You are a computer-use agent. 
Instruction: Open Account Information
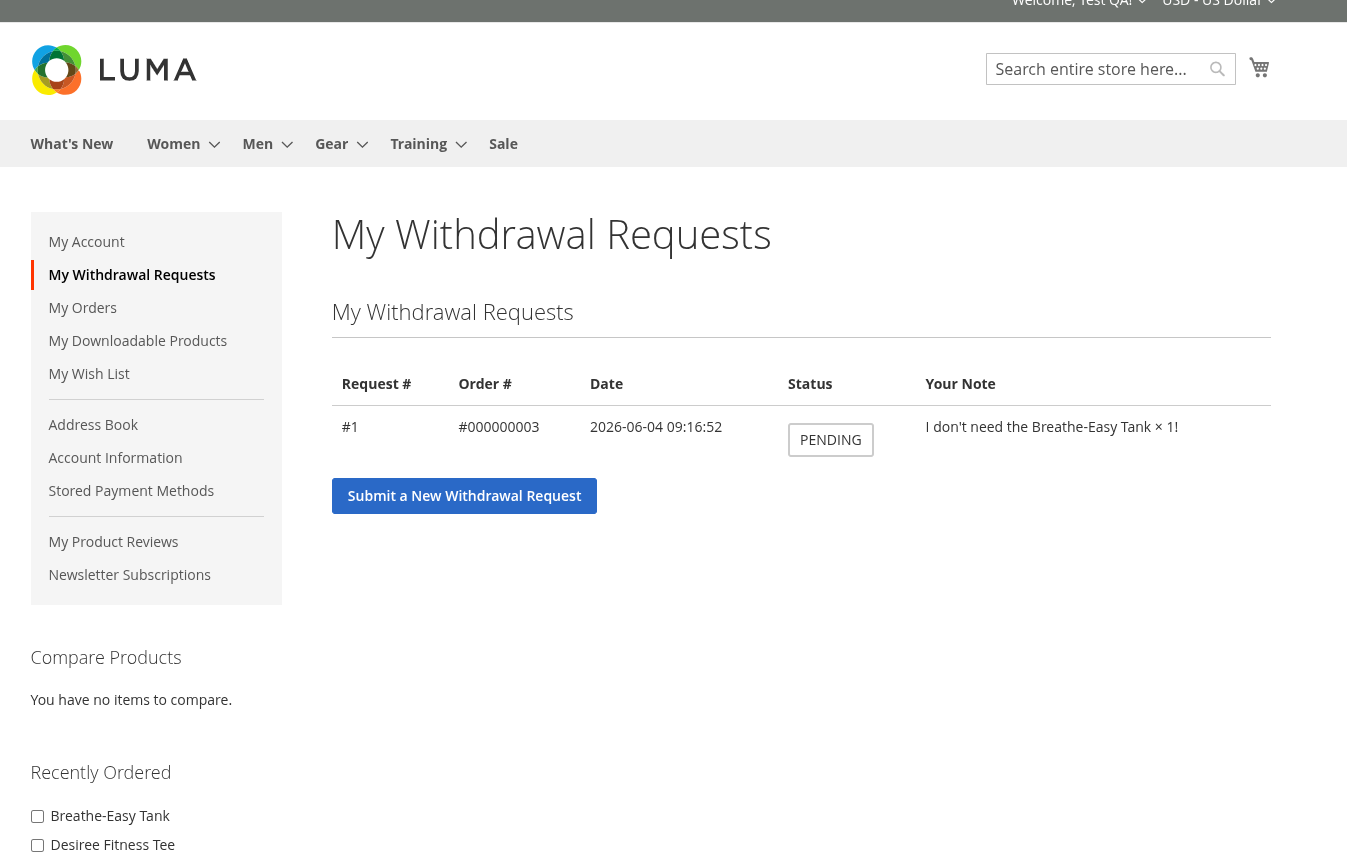pos(115,458)
